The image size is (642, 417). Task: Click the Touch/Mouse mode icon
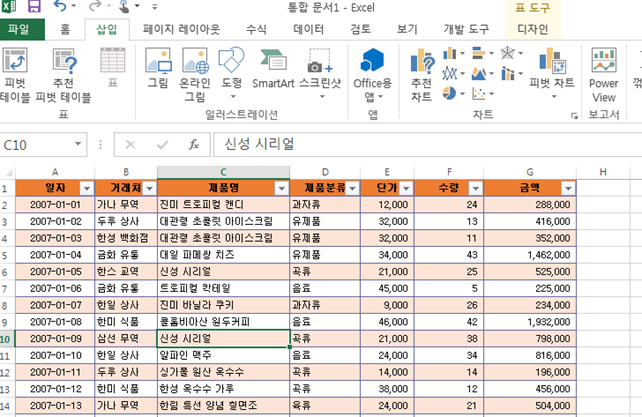(124, 6)
